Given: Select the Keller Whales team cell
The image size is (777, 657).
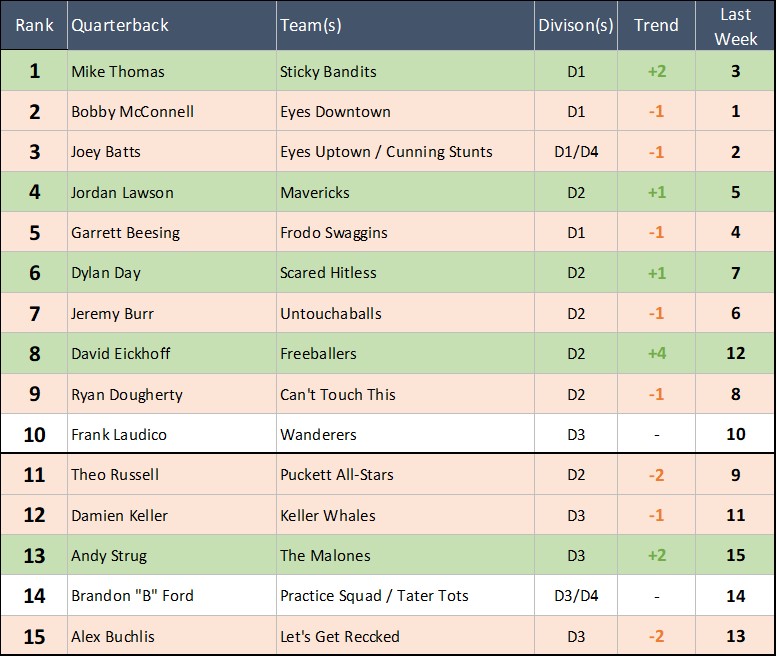Looking at the screenshot, I should (x=328, y=516).
